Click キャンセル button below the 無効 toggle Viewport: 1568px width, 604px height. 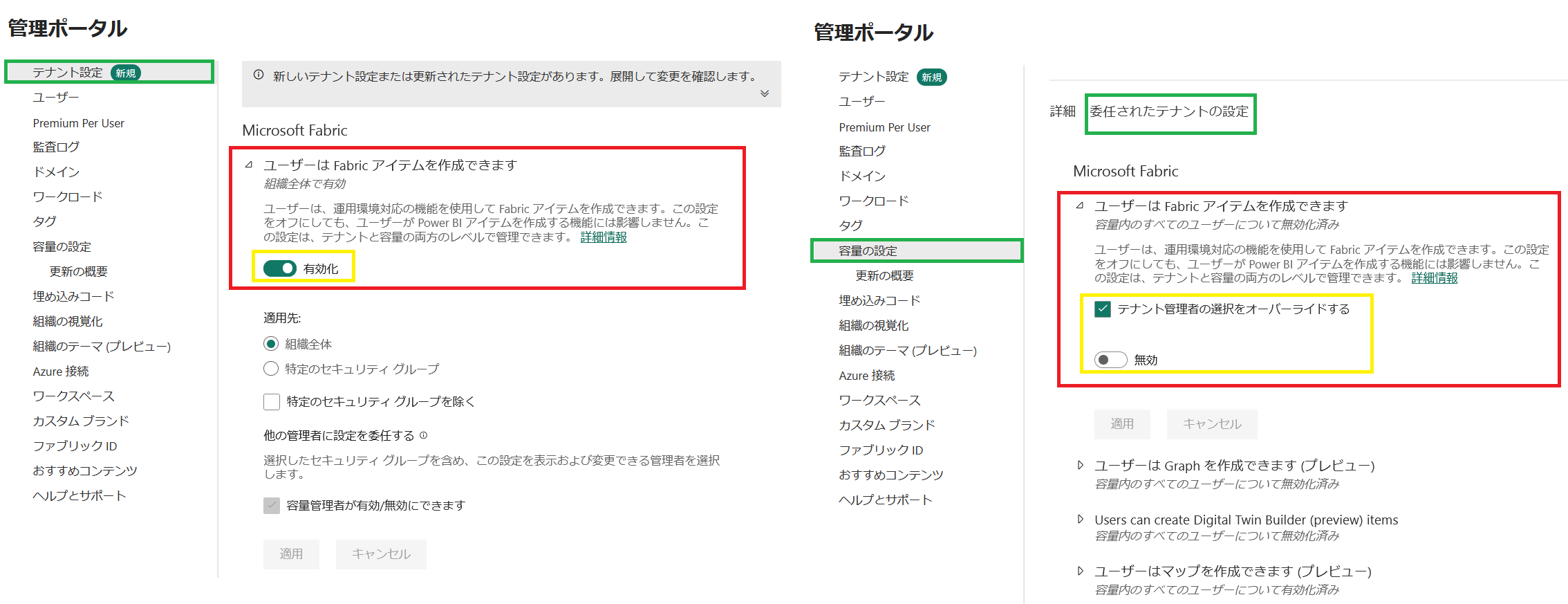point(1211,424)
